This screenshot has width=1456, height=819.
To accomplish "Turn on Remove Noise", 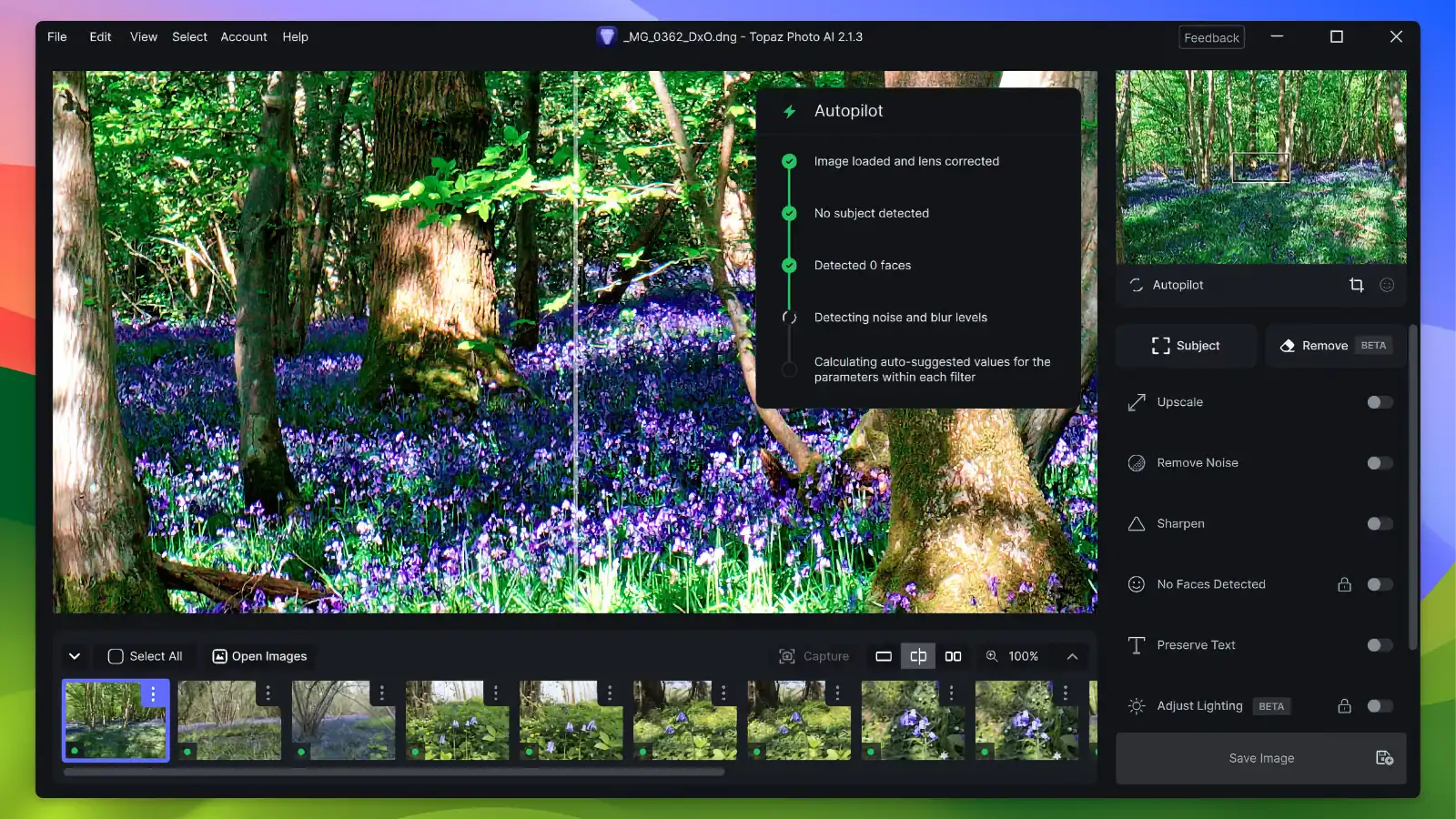I will coord(1379,462).
